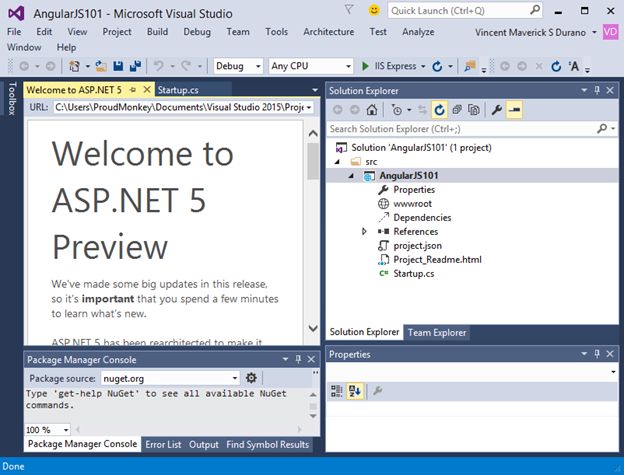Click the browser refresh icon next to IIS Express

437,66
